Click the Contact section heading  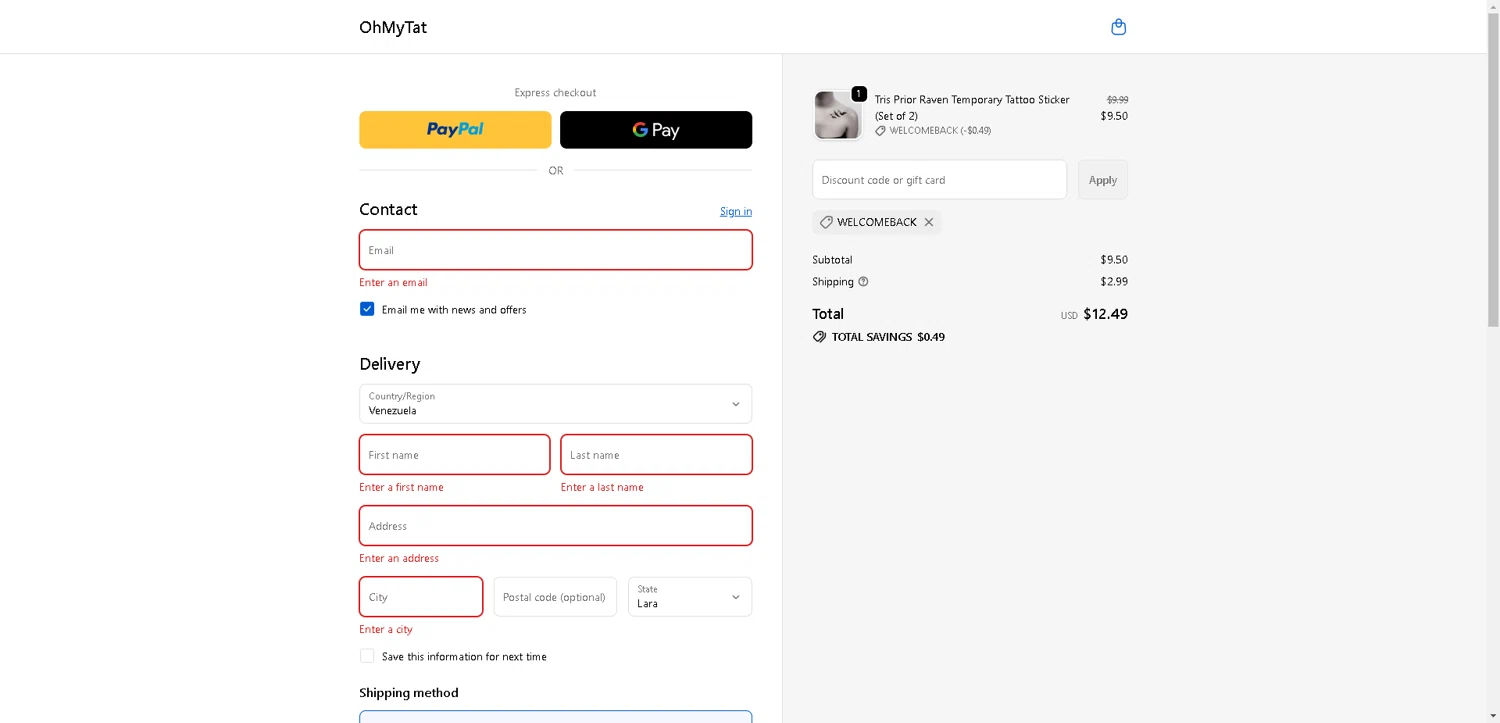click(388, 209)
